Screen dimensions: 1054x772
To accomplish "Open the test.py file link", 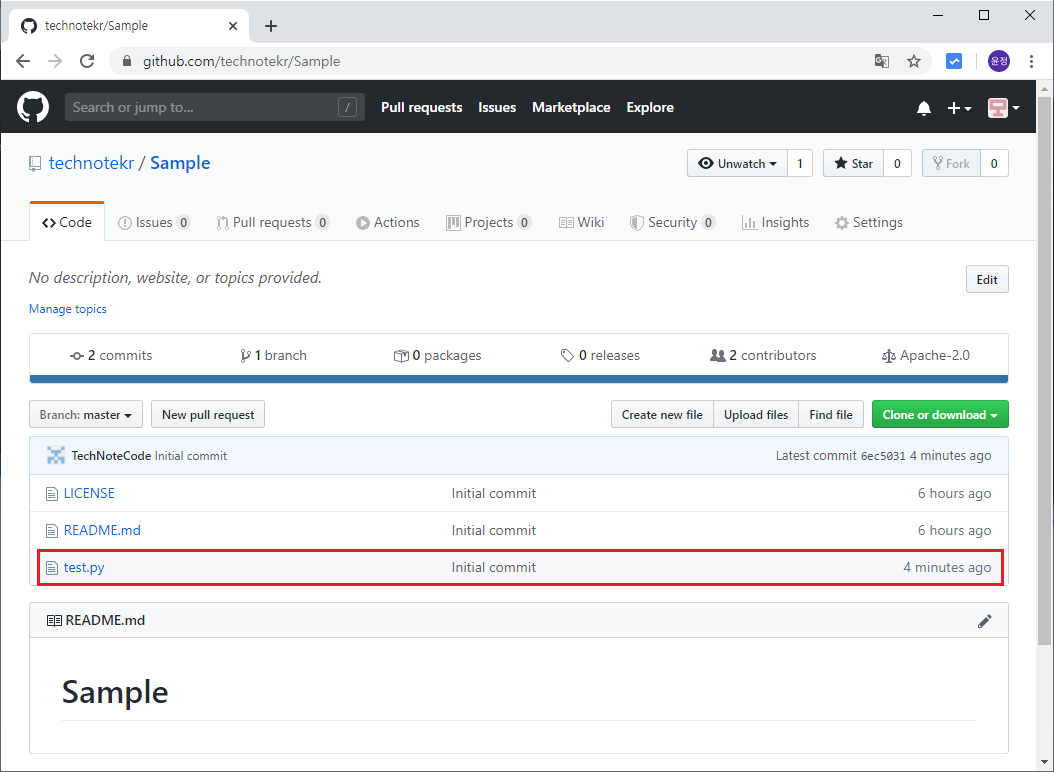I will (x=84, y=567).
